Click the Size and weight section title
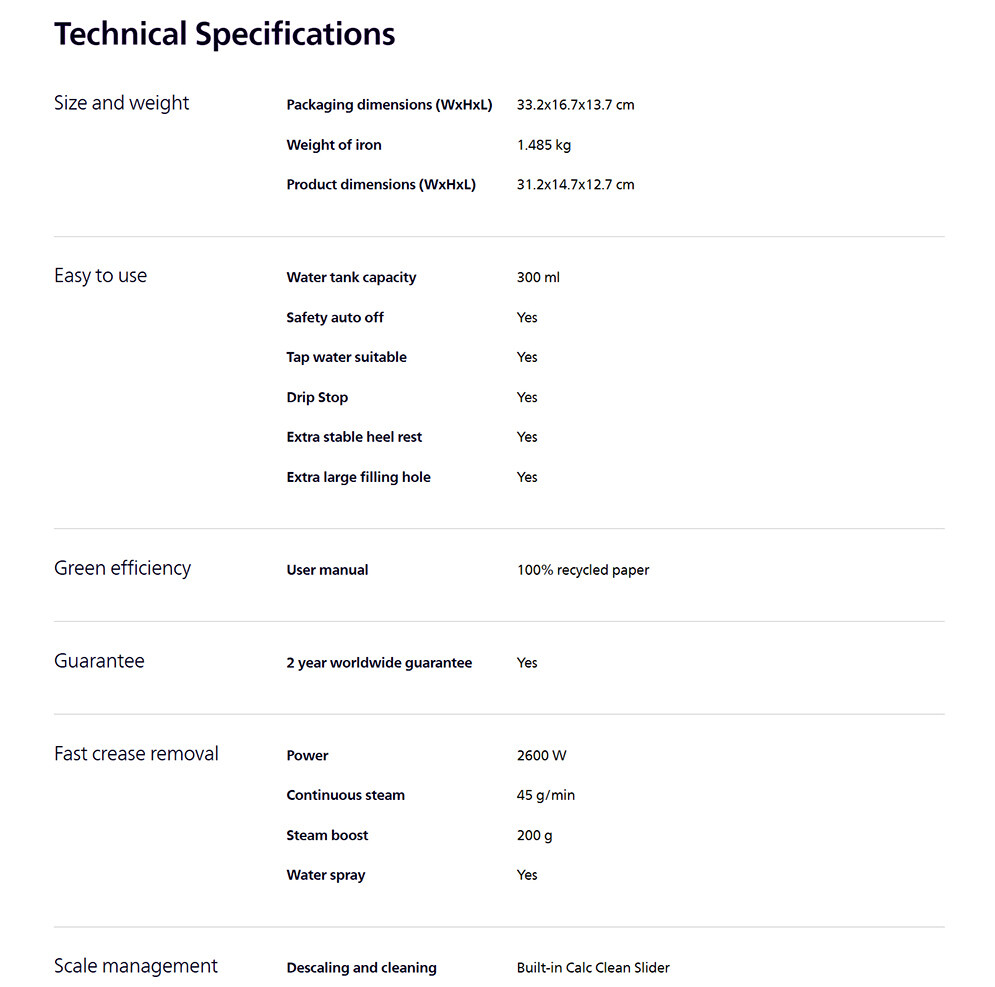Image resolution: width=995 pixels, height=987 pixels. click(121, 103)
